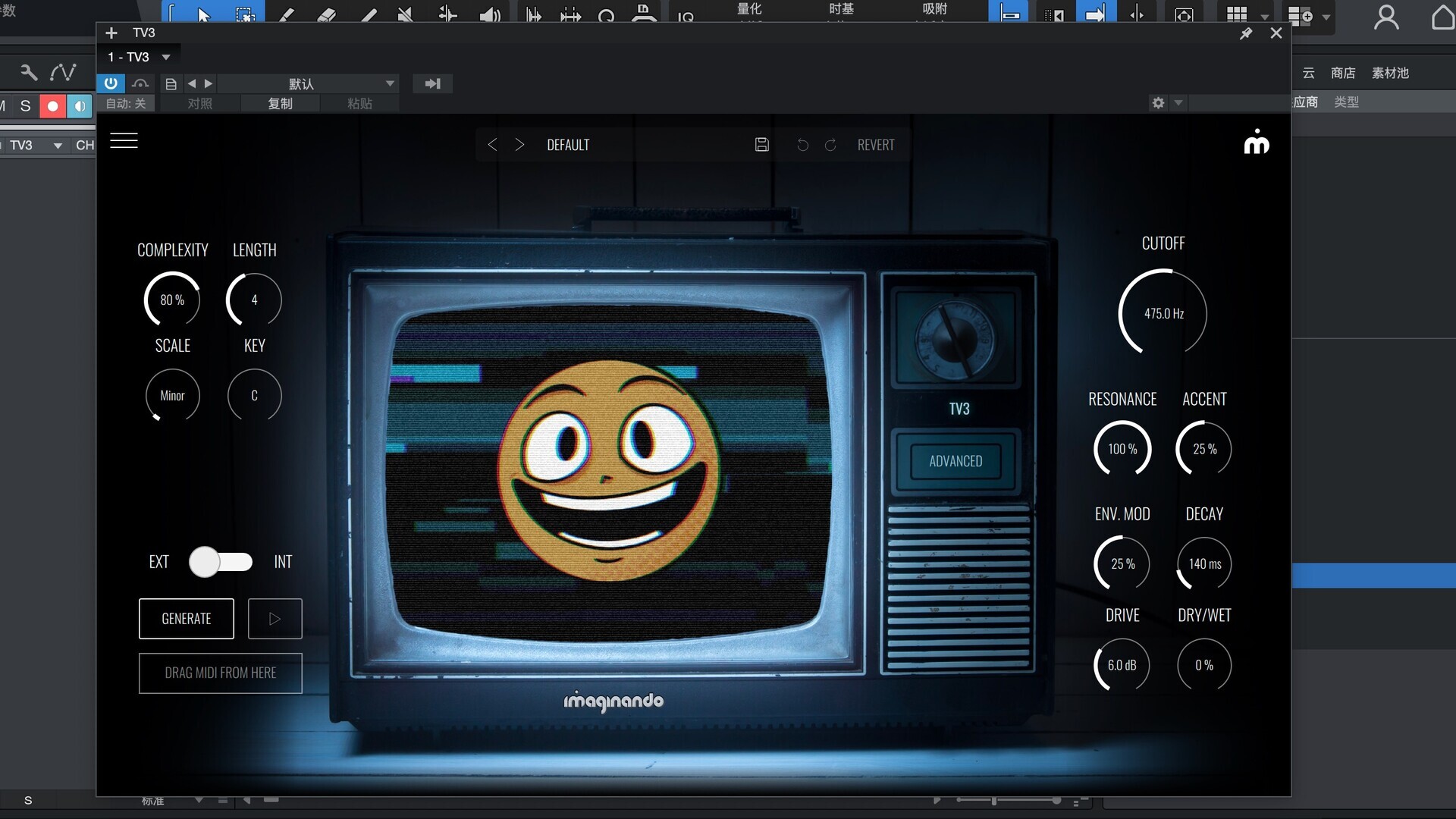Switch to the 素材池 pool tab
1456x819 pixels.
tap(1390, 73)
